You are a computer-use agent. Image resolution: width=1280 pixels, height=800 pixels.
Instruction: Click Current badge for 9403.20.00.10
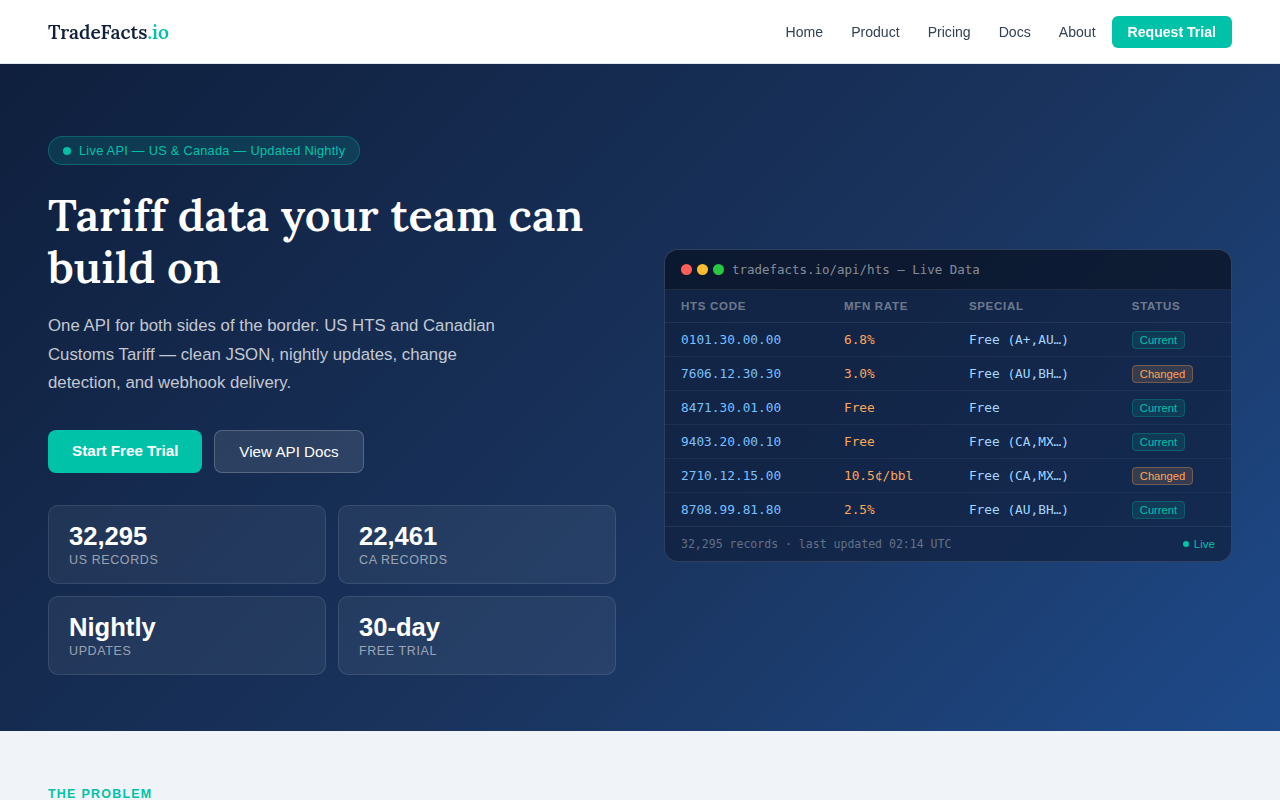(x=1158, y=442)
